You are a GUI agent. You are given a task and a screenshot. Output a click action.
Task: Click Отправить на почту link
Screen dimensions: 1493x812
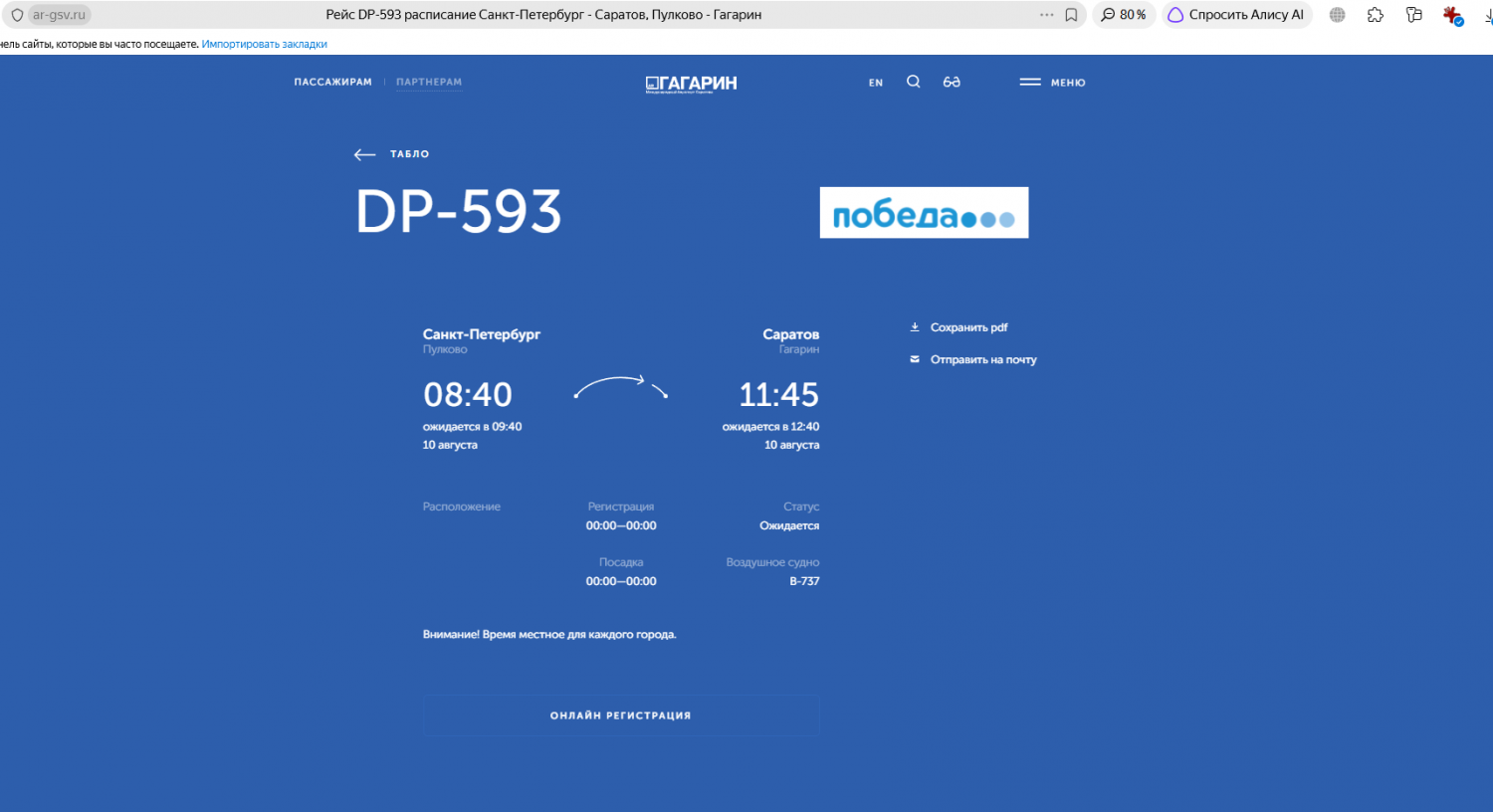pyautogui.click(x=983, y=359)
